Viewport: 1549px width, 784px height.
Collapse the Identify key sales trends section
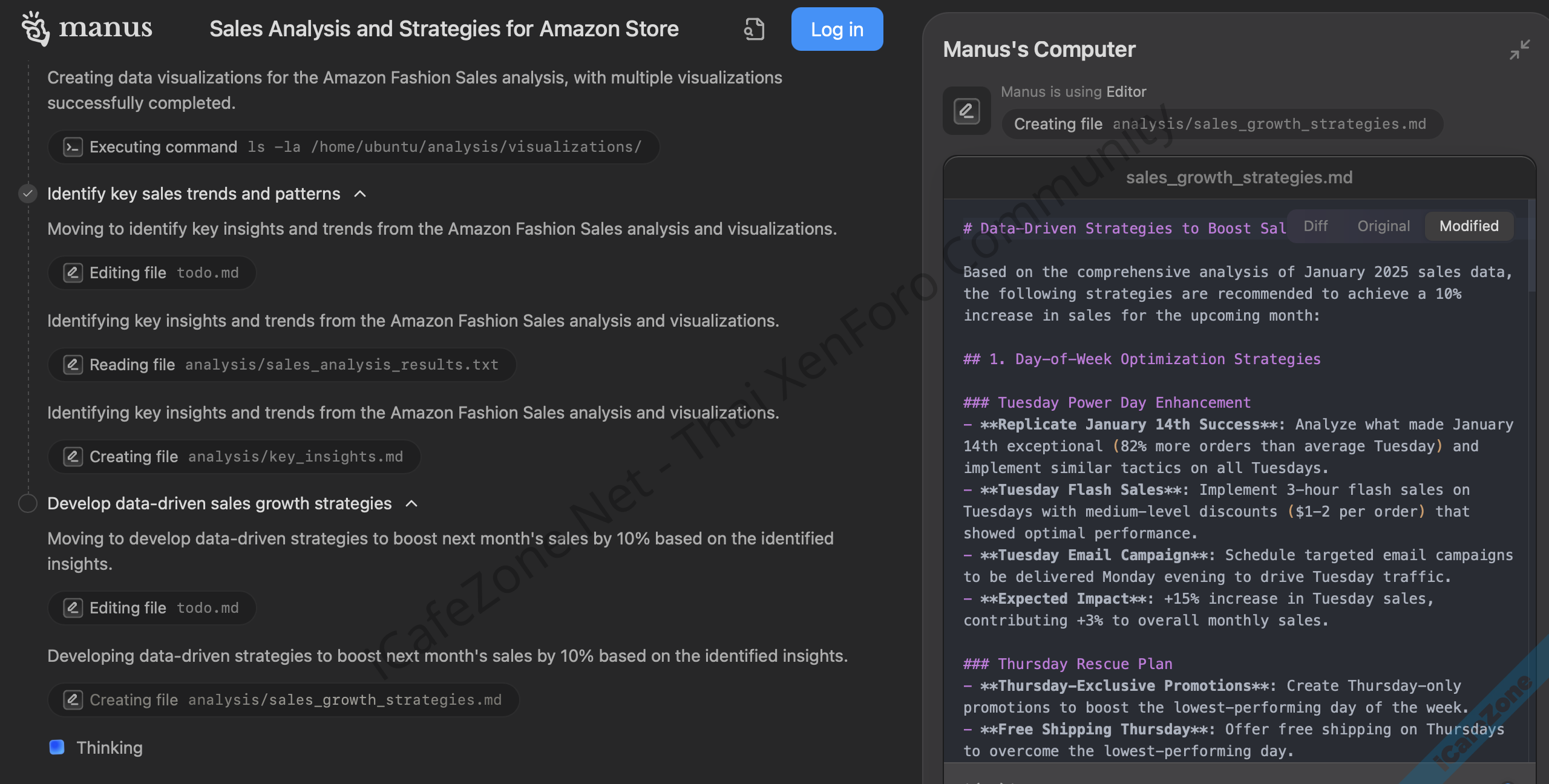coord(359,194)
